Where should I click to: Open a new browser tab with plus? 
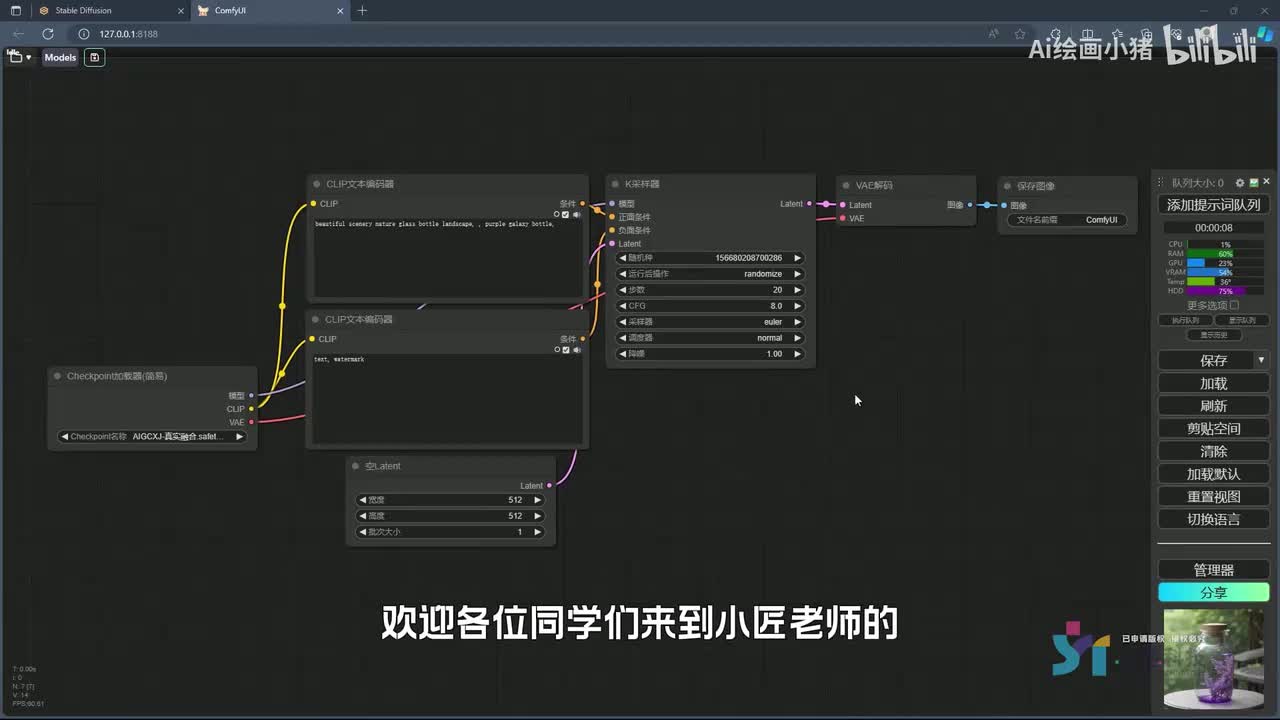362,11
